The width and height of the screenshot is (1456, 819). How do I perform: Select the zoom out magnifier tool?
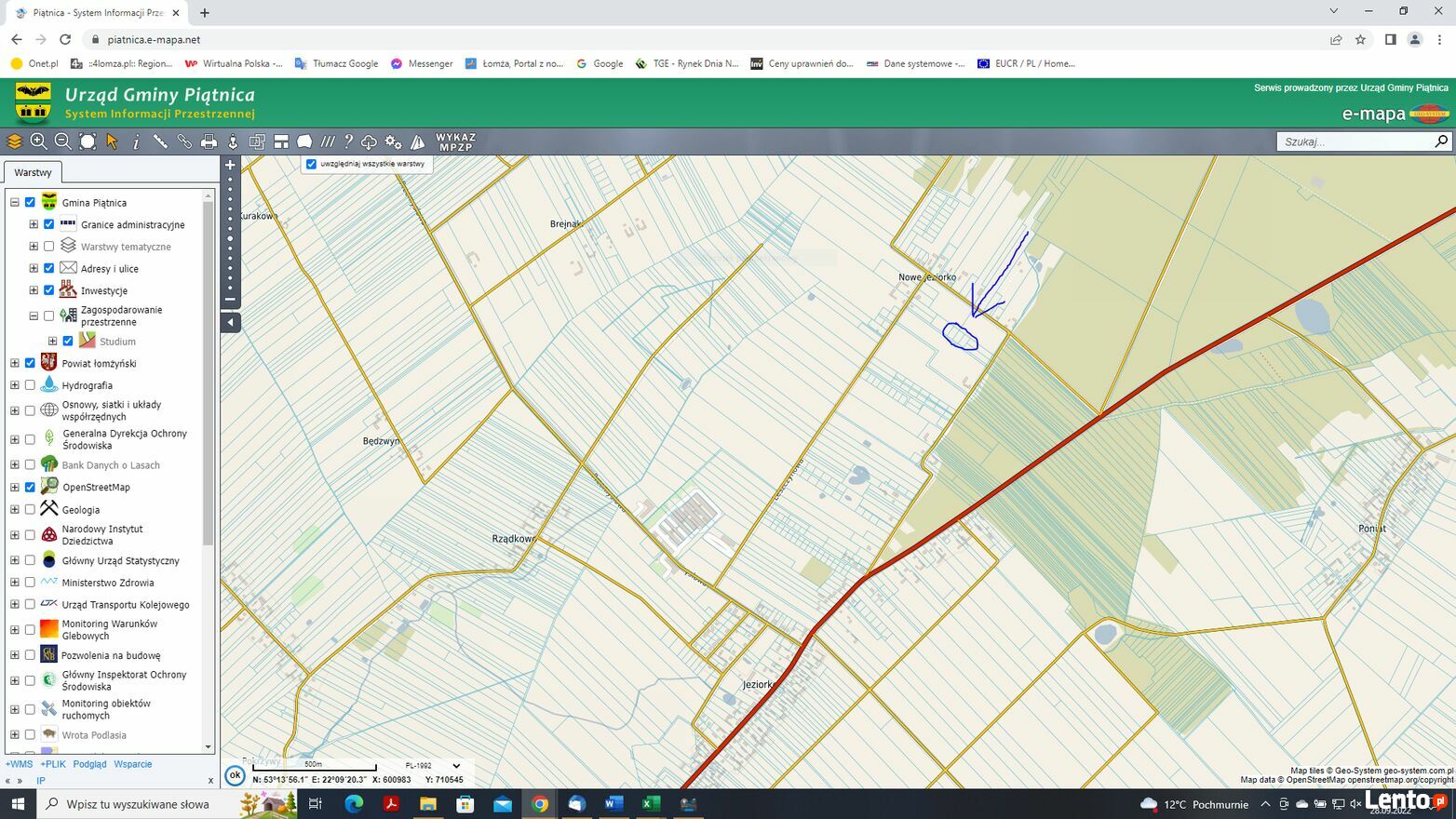click(62, 141)
